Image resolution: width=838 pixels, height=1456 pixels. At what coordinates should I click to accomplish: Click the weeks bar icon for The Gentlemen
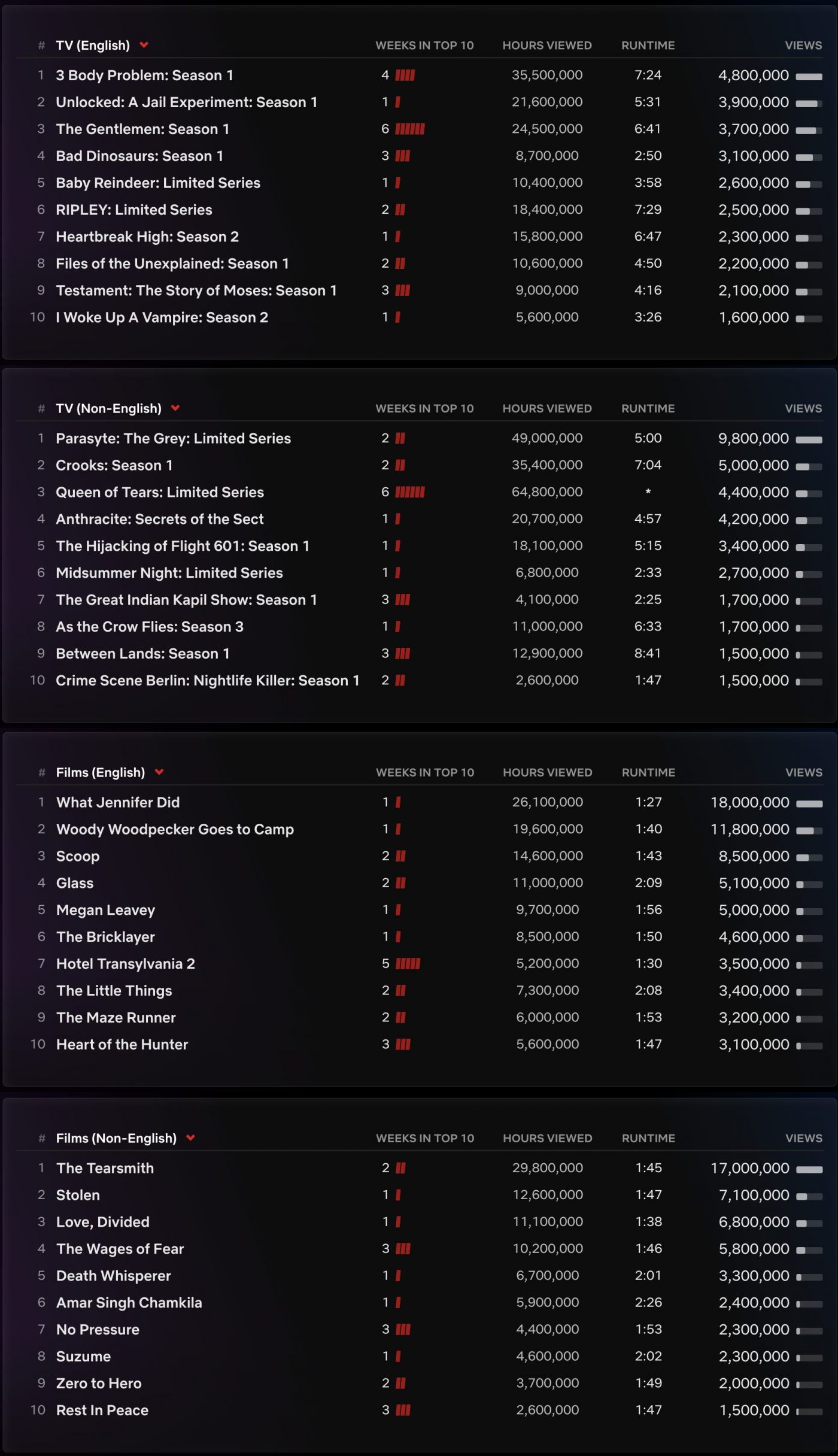click(x=410, y=129)
